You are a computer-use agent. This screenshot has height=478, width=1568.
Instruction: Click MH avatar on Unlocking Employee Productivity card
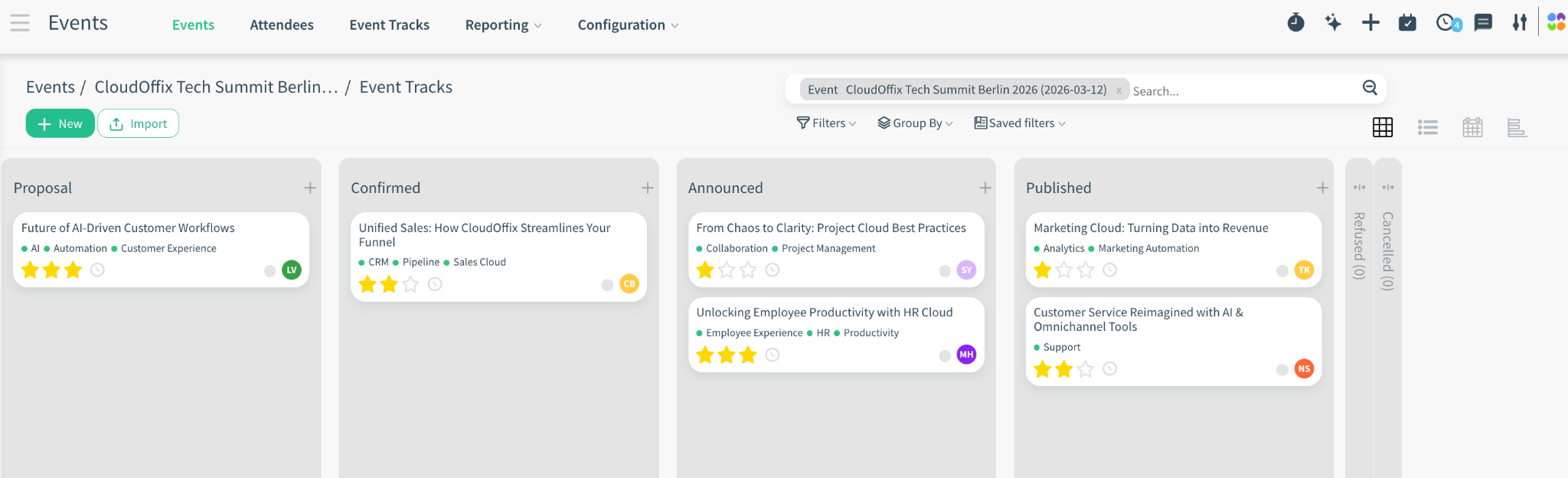(x=966, y=354)
